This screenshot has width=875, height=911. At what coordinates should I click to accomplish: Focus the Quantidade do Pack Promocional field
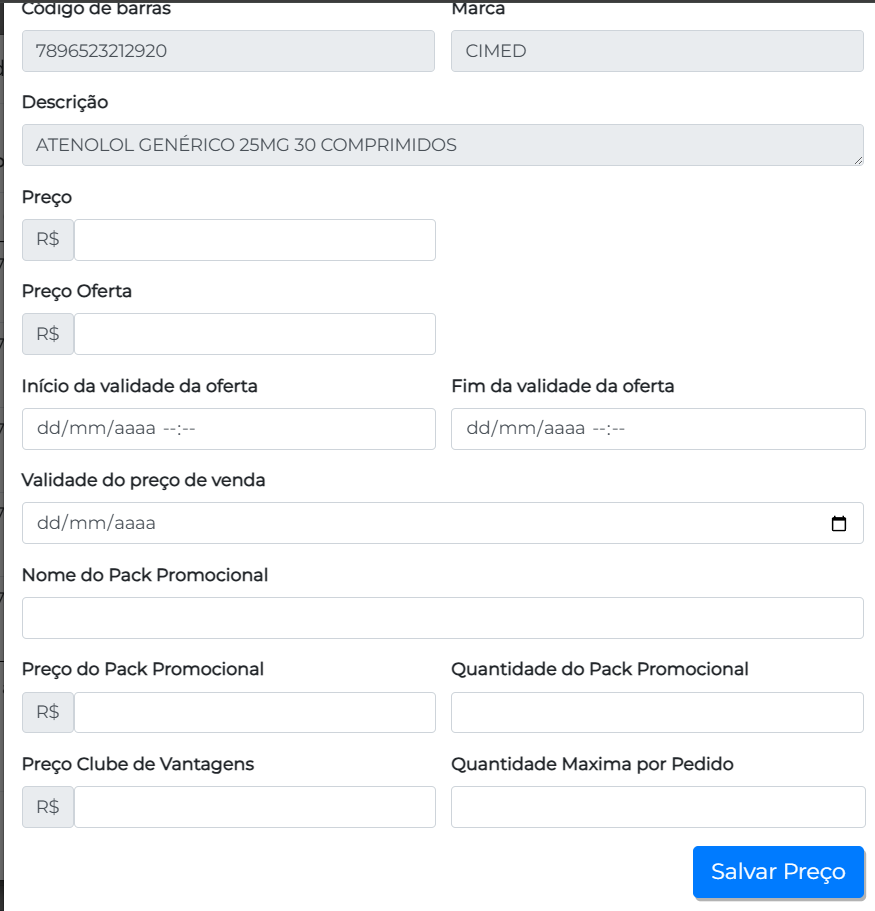coord(657,712)
